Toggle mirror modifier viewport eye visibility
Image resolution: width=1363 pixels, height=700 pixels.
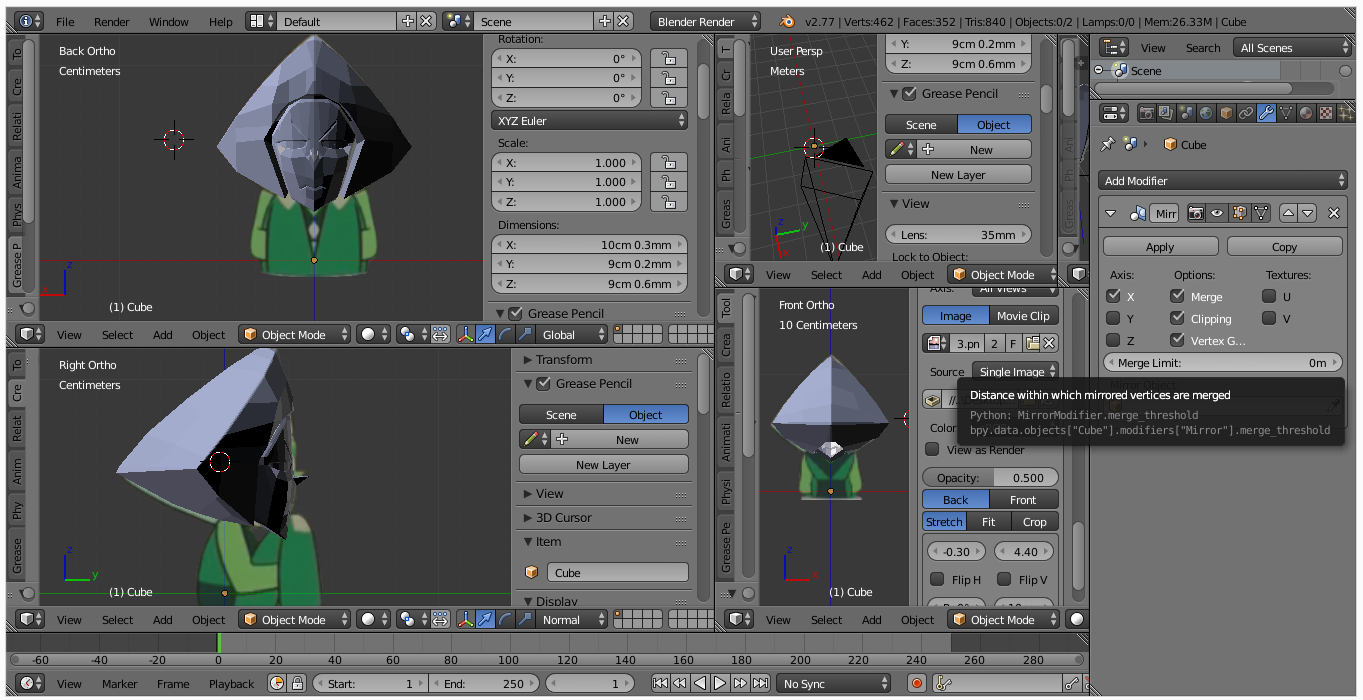(1217, 213)
